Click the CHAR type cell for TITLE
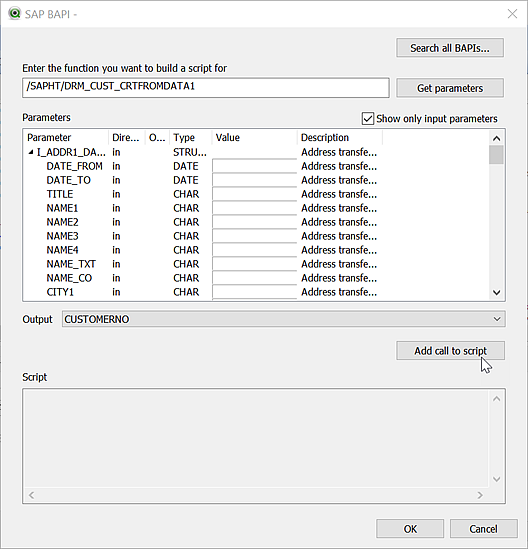Image resolution: width=528 pixels, height=549 pixels. click(186, 194)
